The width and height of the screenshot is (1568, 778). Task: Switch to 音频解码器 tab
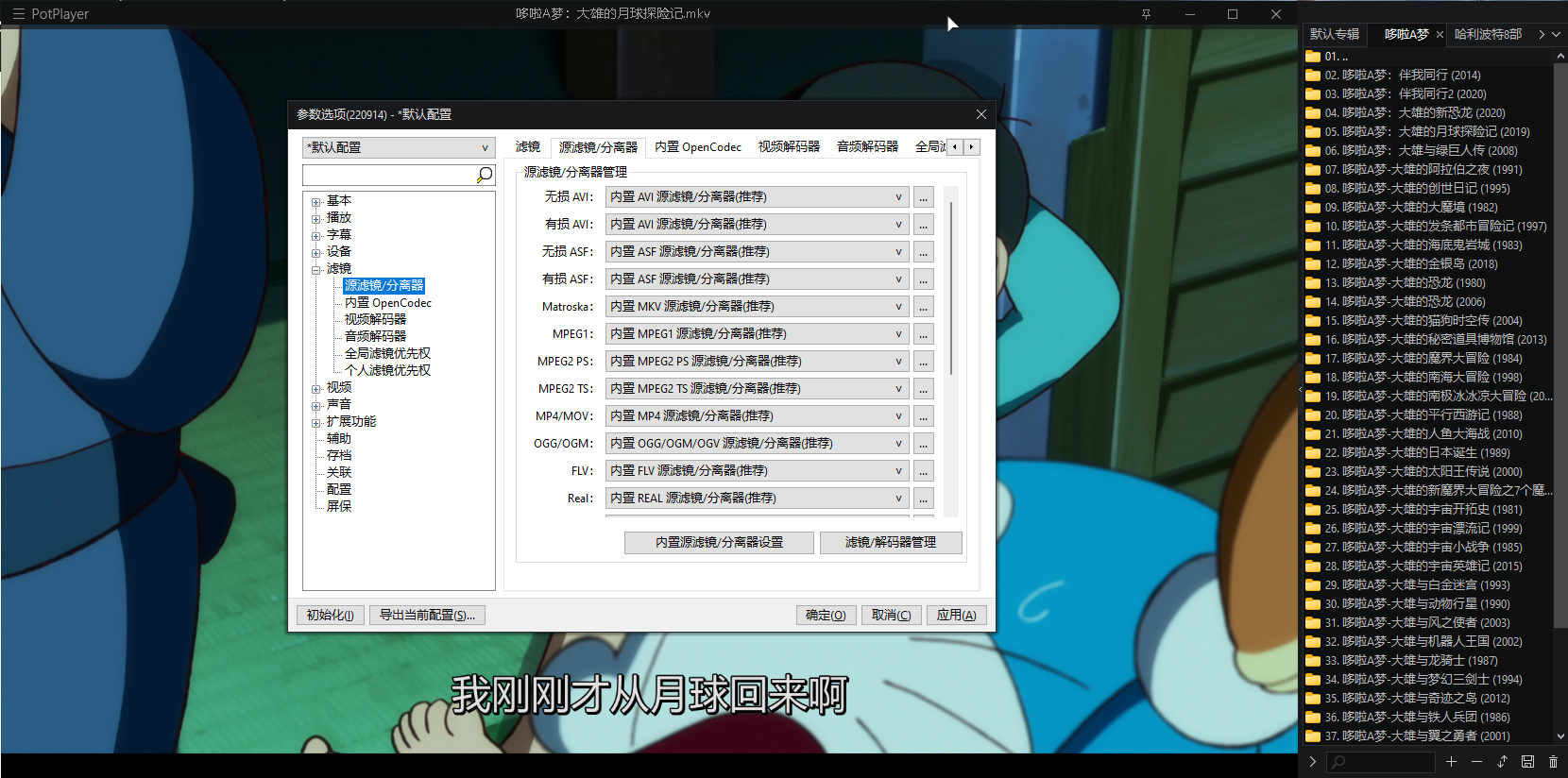(867, 147)
